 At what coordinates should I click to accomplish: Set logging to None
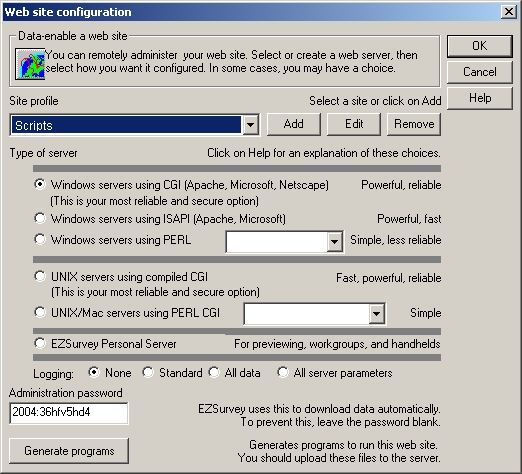(x=94, y=372)
